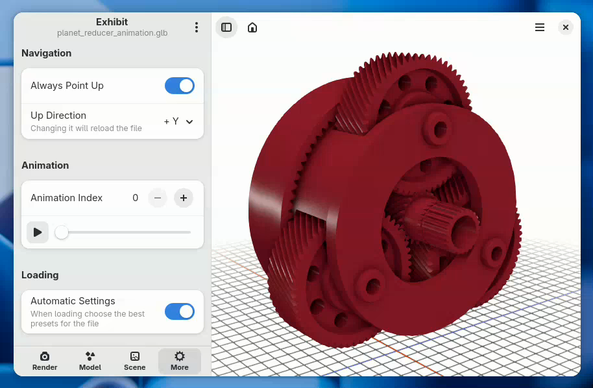Click the Animation Index value 0
This screenshot has height=388, width=593.
point(135,198)
